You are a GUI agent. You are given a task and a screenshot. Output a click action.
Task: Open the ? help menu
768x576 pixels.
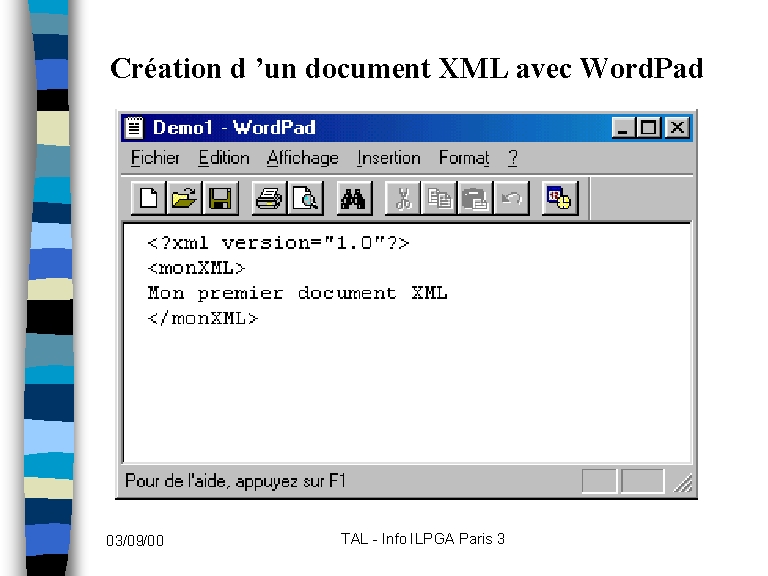point(512,158)
